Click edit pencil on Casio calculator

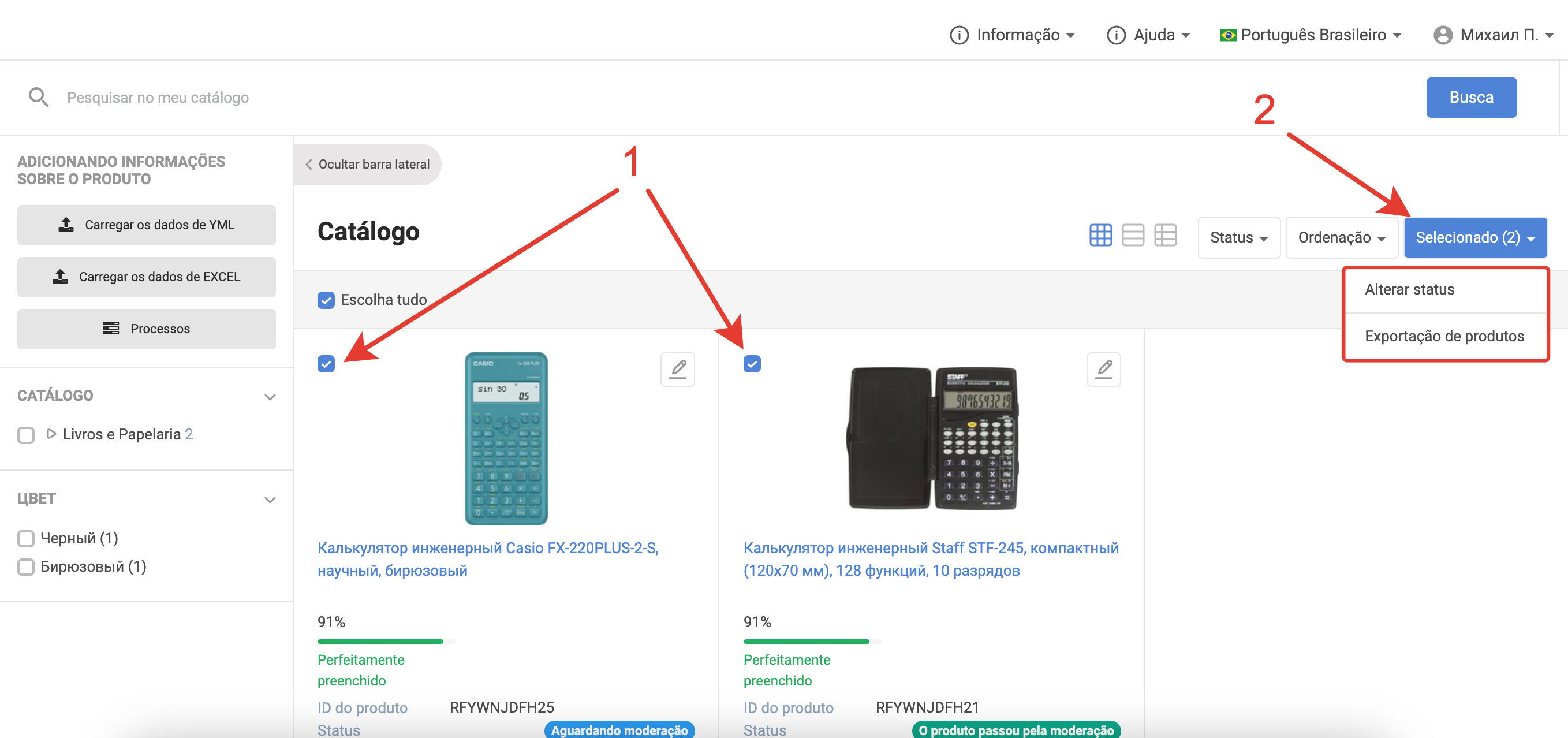(x=677, y=369)
